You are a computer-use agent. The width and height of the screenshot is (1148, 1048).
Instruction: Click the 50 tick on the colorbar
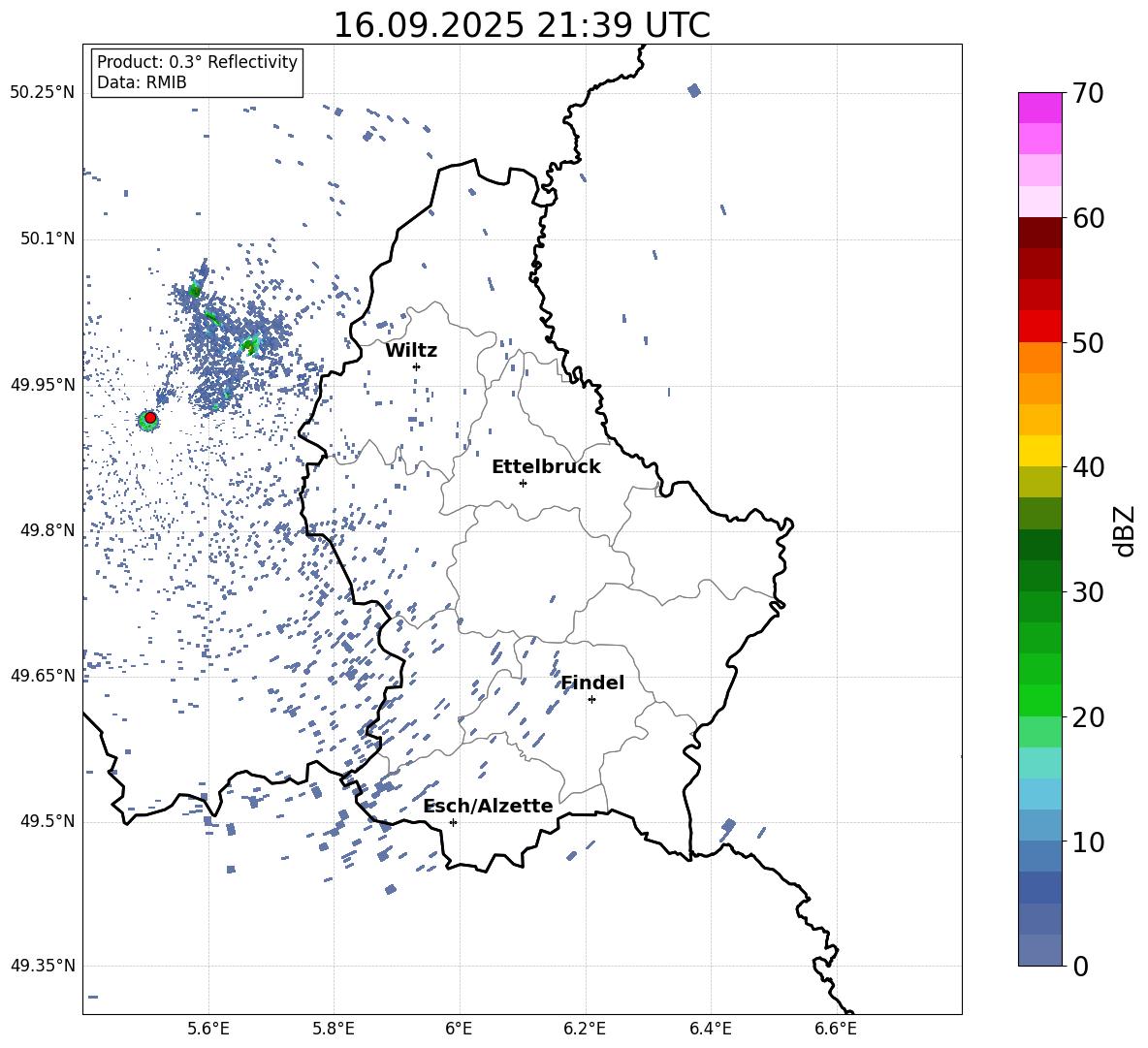point(1088,343)
